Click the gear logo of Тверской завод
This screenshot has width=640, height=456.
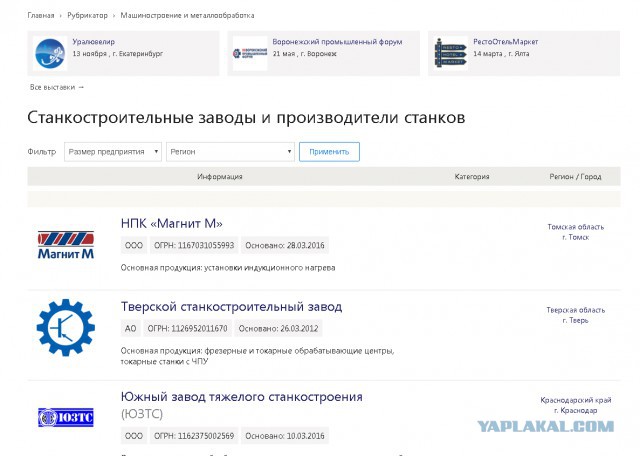[x=66, y=327]
